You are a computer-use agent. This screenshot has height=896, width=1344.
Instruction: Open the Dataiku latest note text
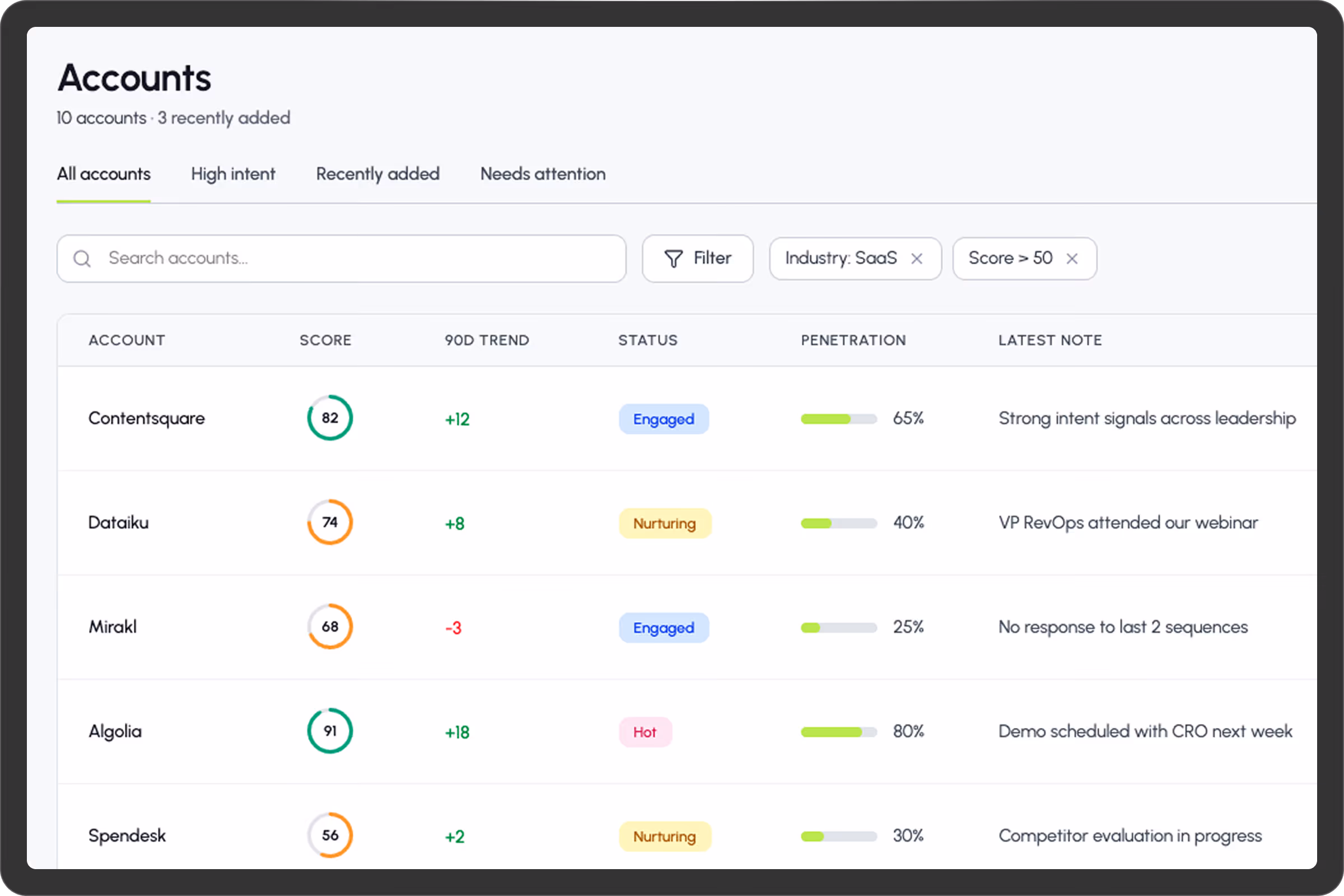point(1128,523)
